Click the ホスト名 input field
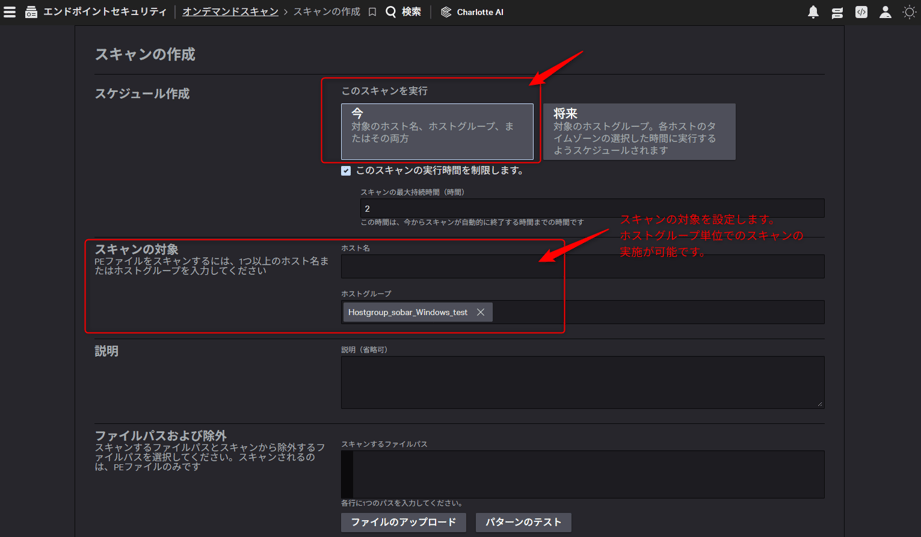This screenshot has height=537, width=921. coord(582,266)
